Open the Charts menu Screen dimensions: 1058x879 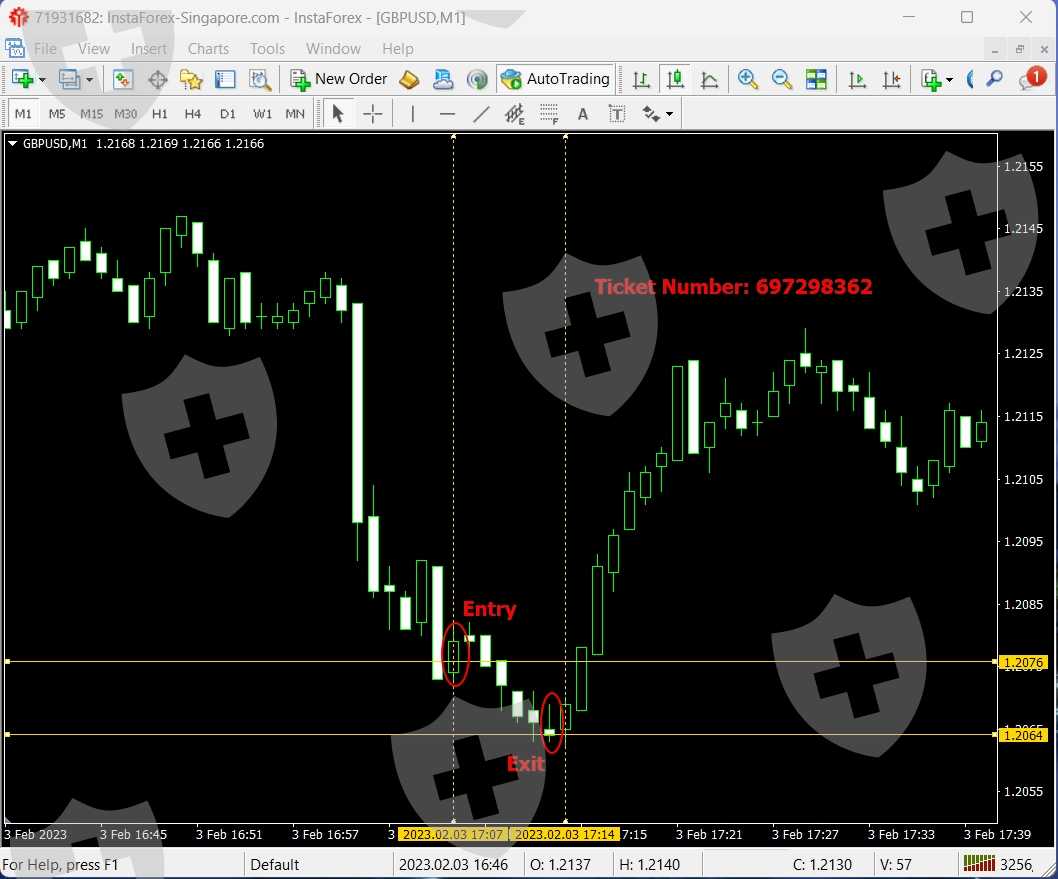(x=208, y=49)
